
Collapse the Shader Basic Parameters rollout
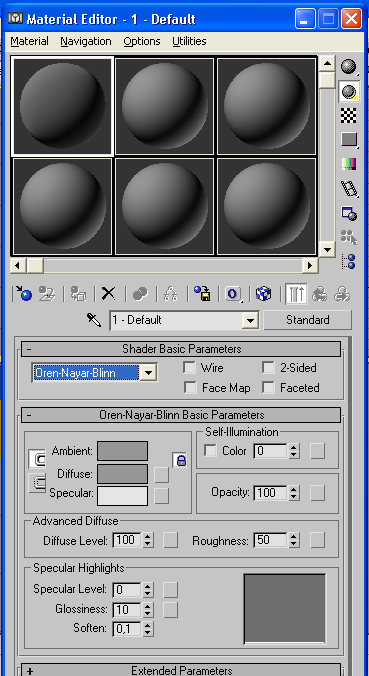181,349
